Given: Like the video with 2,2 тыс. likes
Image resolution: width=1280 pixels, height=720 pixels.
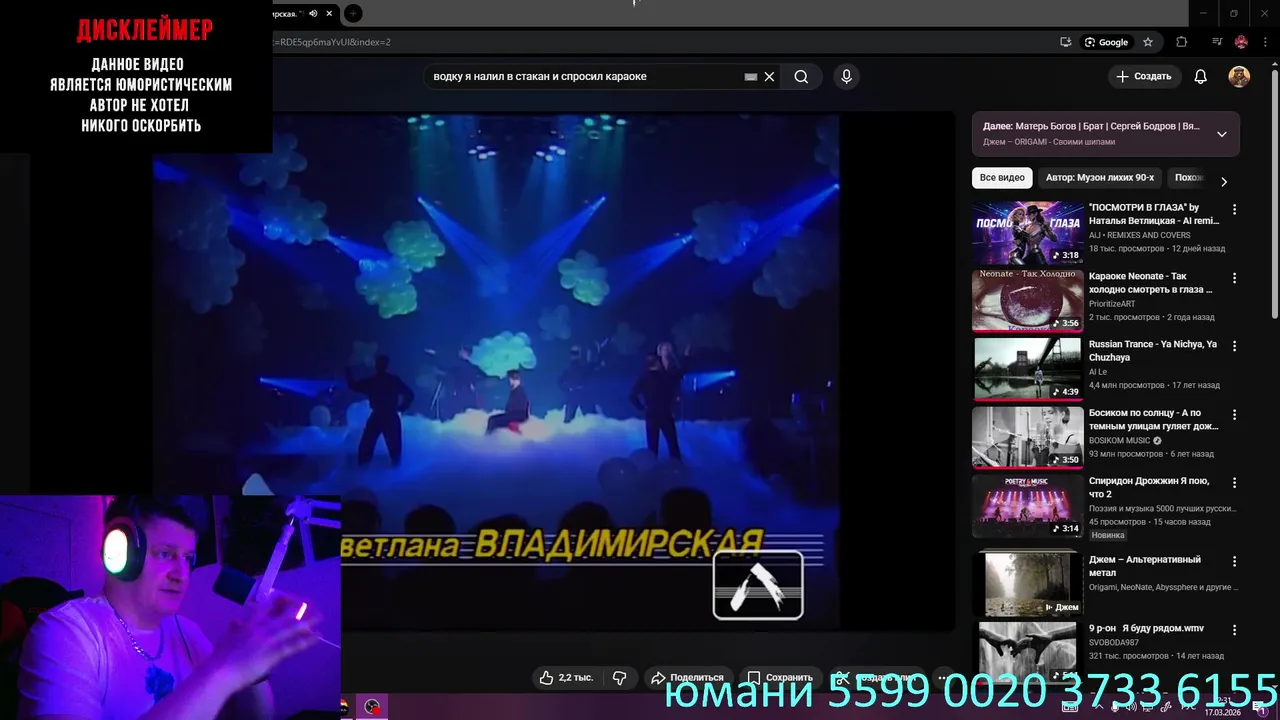Looking at the screenshot, I should pyautogui.click(x=566, y=677).
